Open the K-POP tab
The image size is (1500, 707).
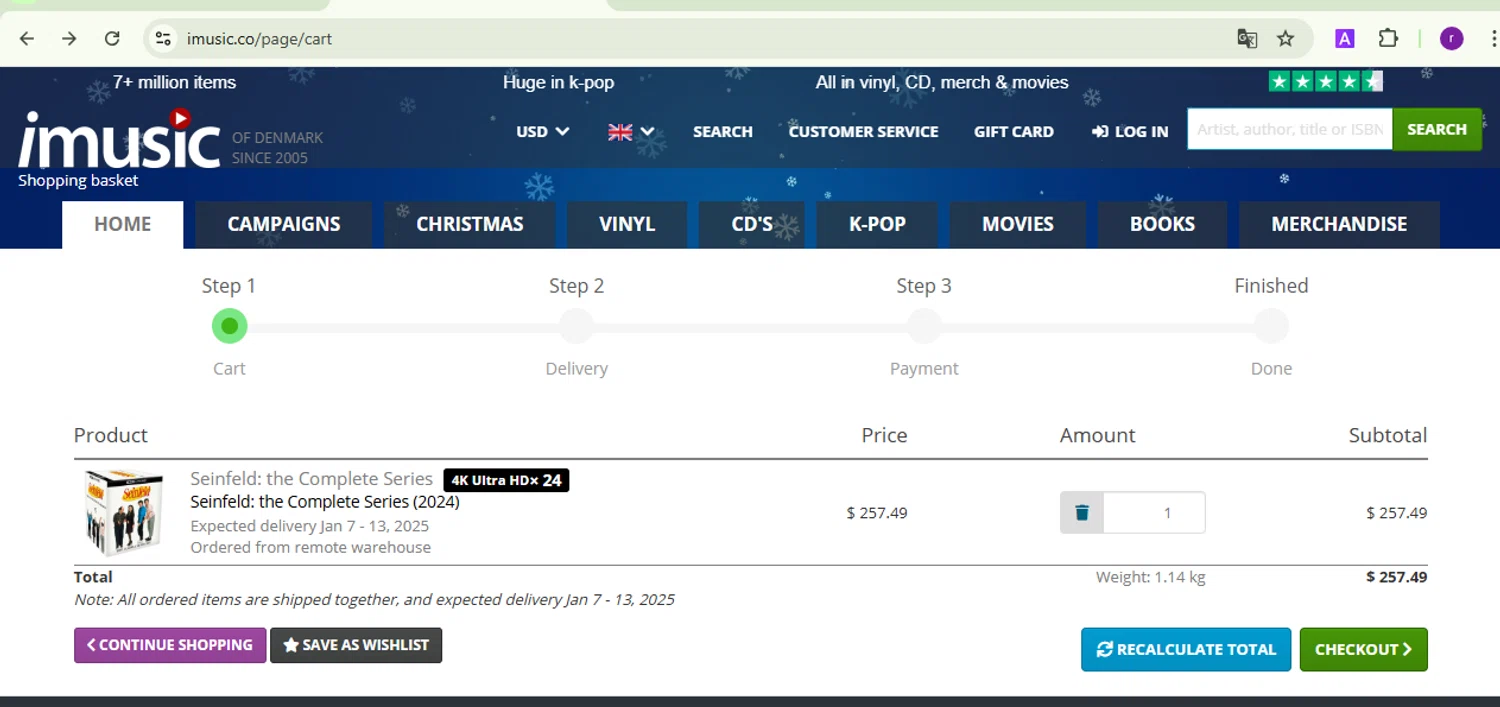(x=877, y=224)
